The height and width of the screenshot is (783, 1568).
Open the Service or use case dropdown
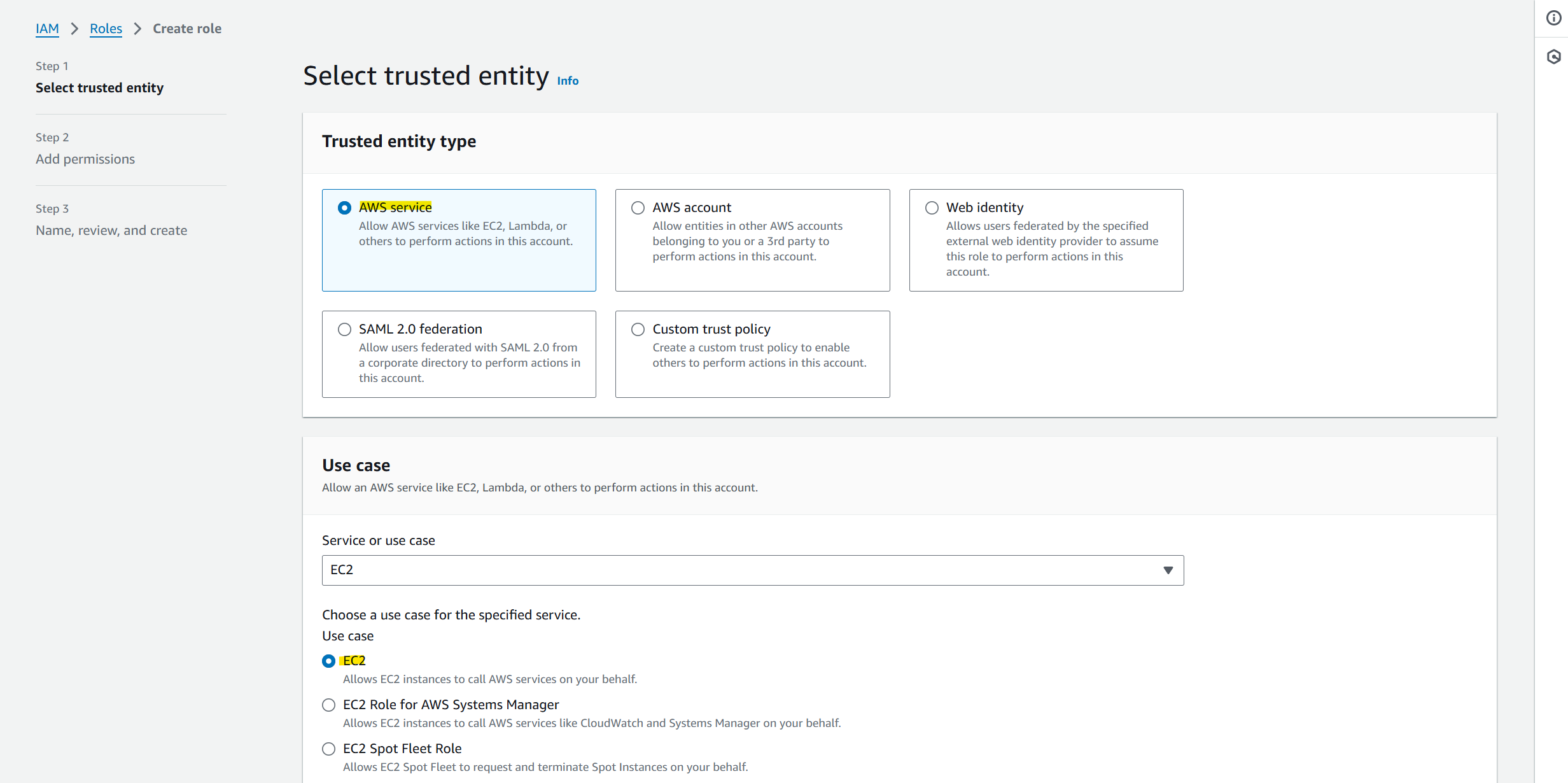click(753, 570)
